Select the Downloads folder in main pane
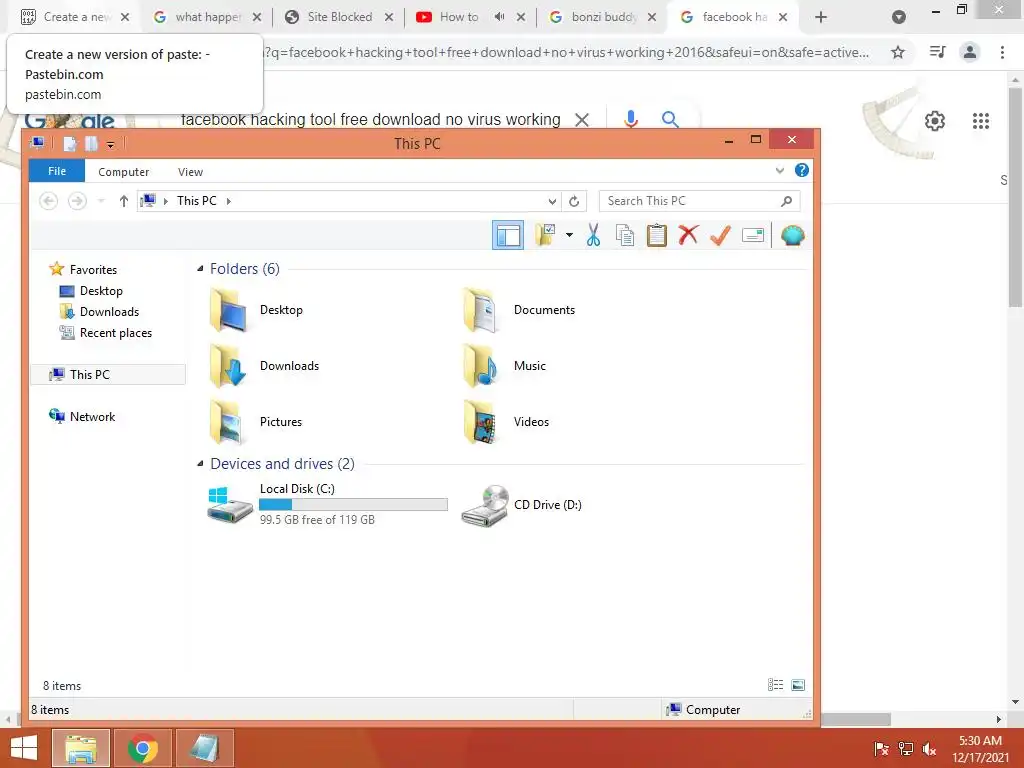 coord(229,366)
